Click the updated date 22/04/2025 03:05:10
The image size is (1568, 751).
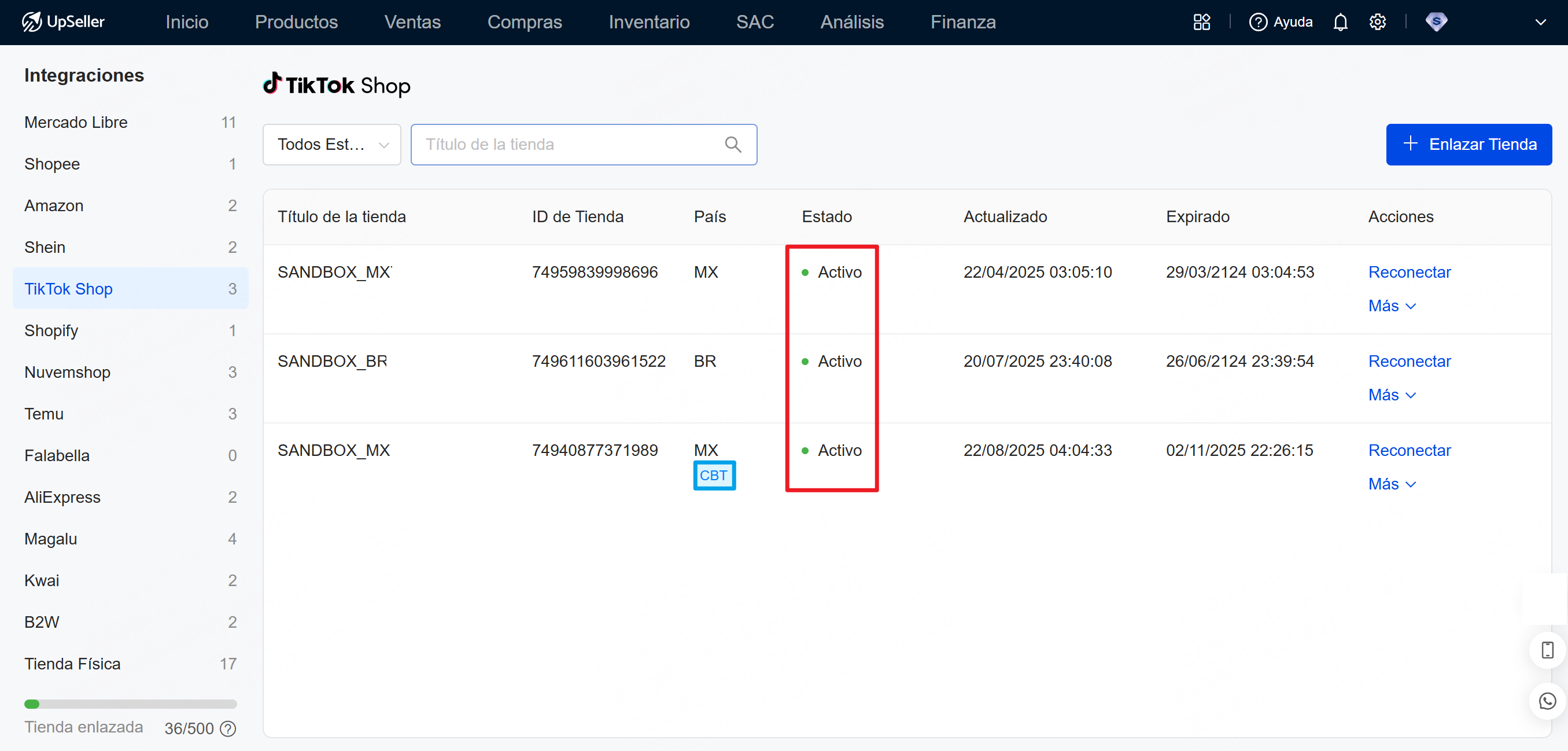click(x=1037, y=272)
